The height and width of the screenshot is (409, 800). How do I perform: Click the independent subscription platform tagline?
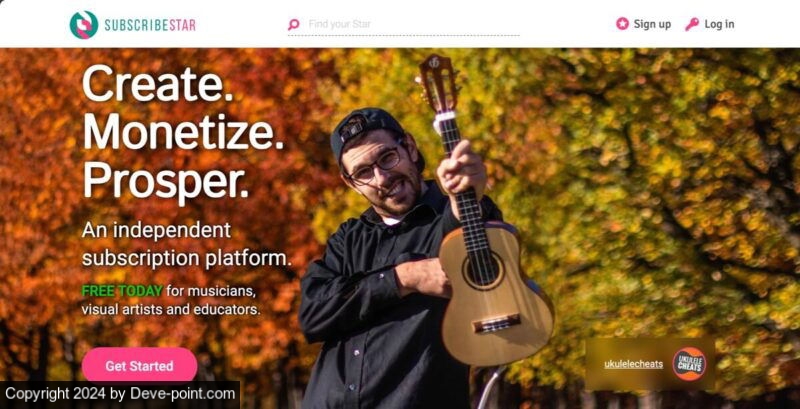coord(187,244)
